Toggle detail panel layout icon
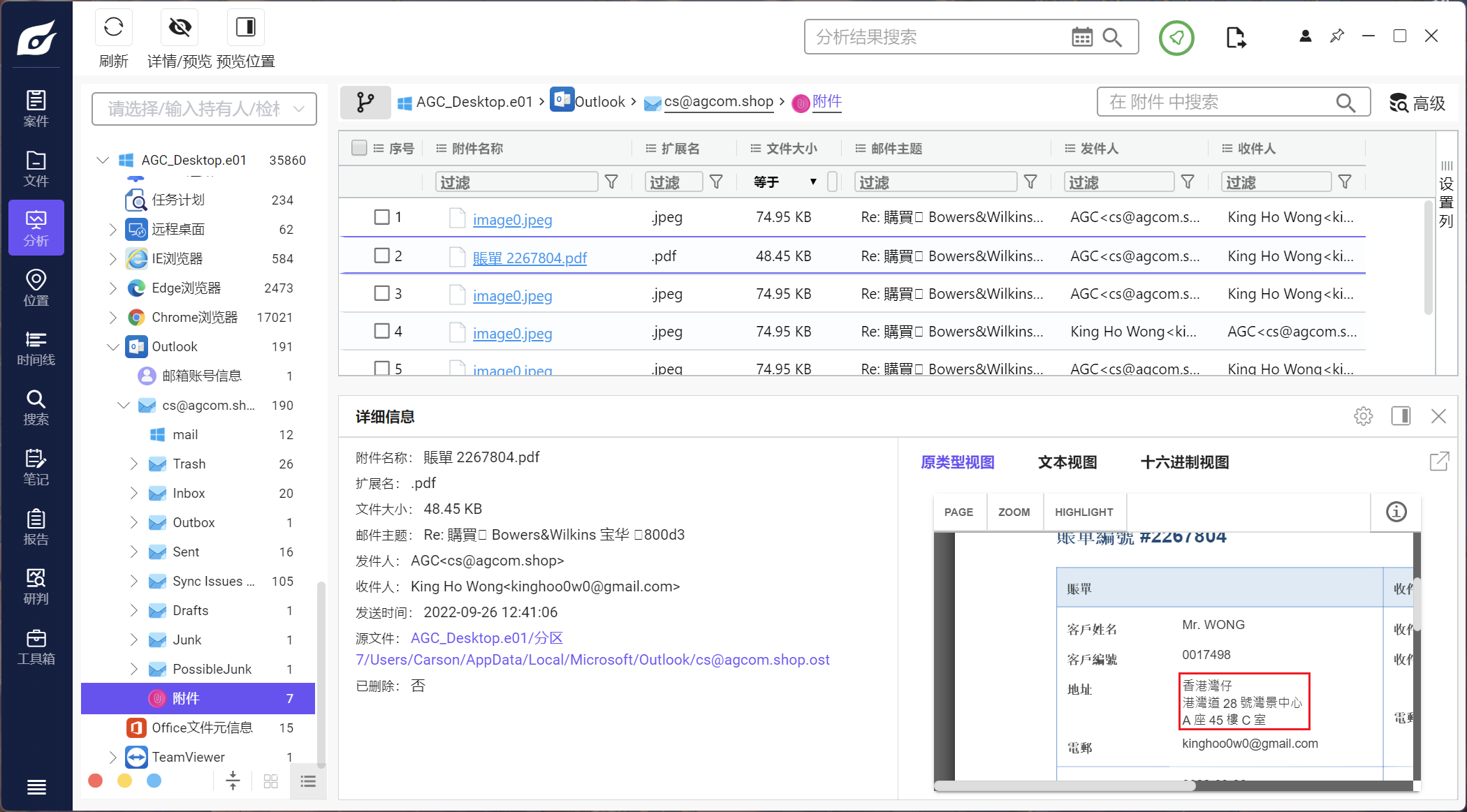 pyautogui.click(x=1401, y=416)
